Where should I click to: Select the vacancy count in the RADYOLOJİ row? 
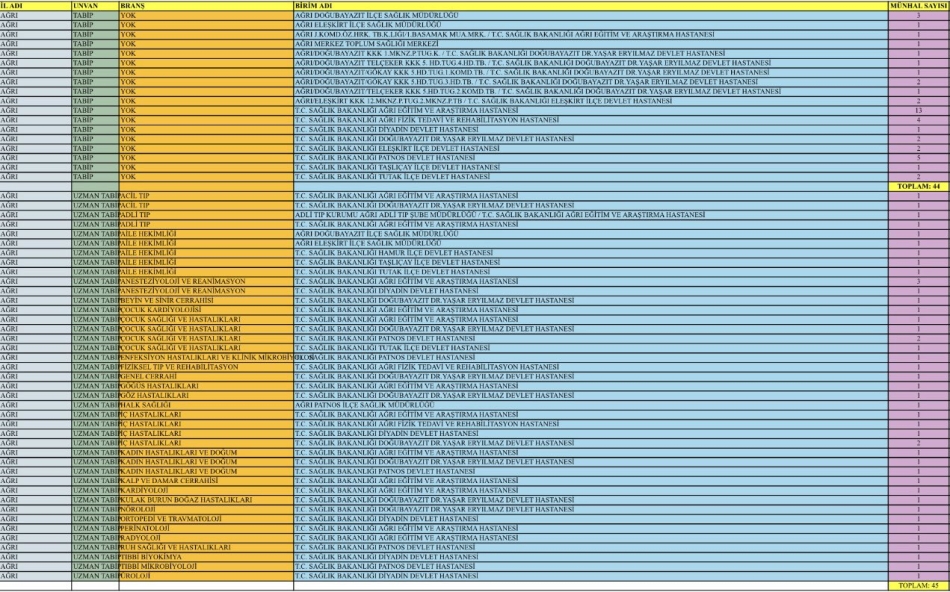[x=918, y=537]
